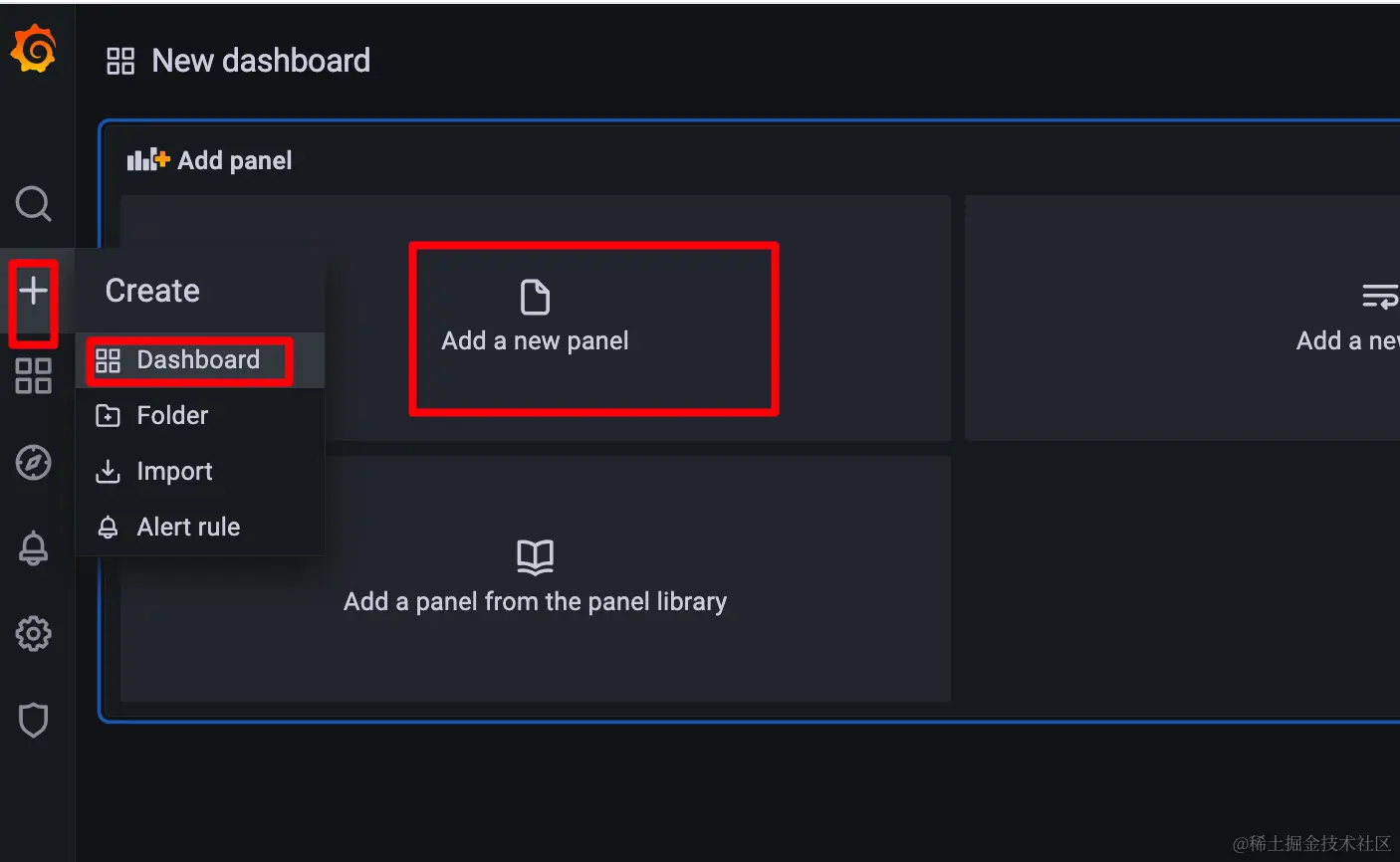The image size is (1400, 862).
Task: Select Dashboard in the Create menu
Action: coord(197,360)
